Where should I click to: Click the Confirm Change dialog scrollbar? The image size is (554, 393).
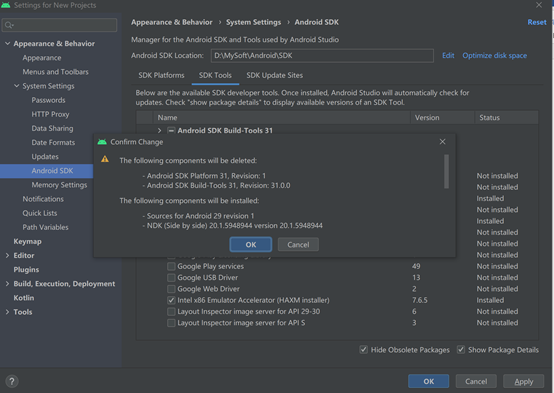(446, 171)
